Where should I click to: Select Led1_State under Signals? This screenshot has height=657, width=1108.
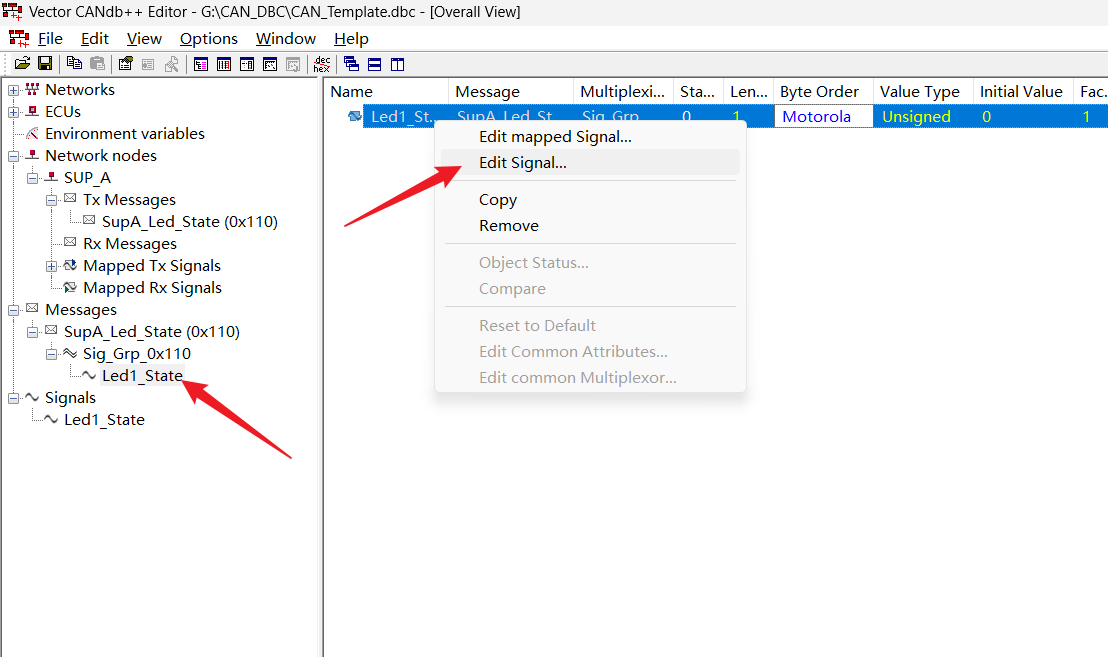point(104,420)
